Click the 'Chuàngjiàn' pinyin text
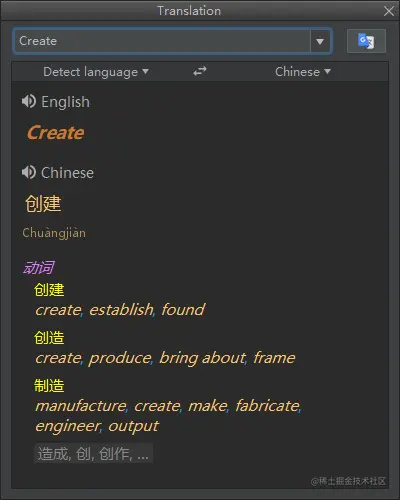Screen dimensions: 400x500 (54, 233)
